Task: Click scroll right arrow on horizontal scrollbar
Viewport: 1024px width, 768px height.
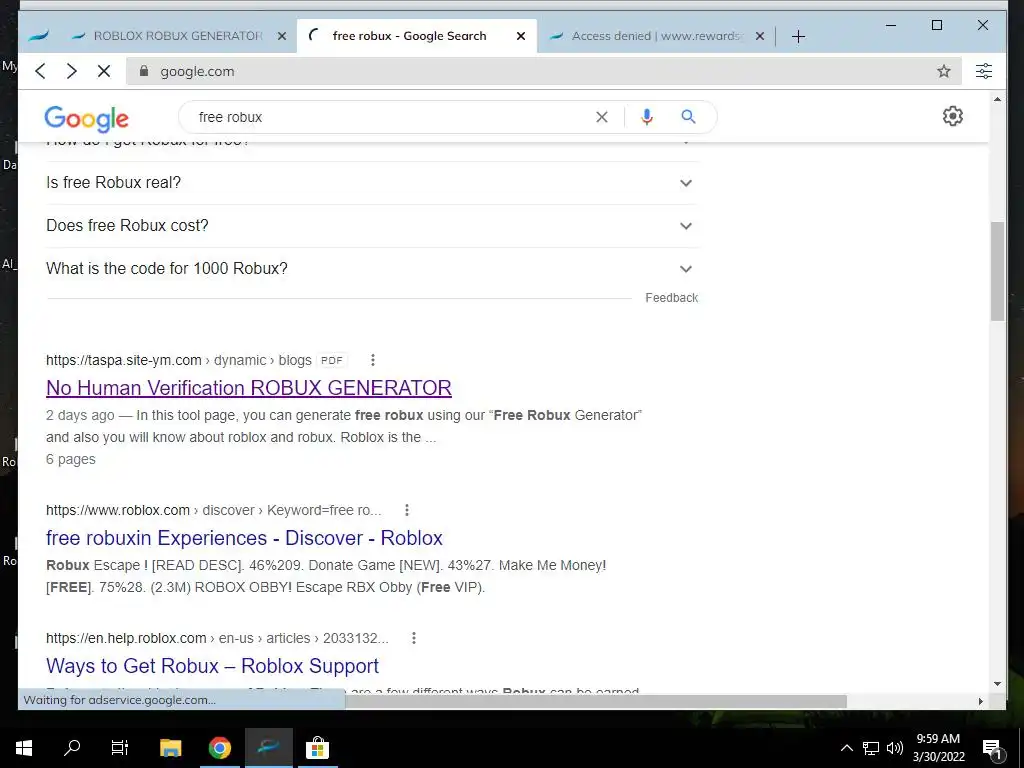Action: tap(980, 701)
